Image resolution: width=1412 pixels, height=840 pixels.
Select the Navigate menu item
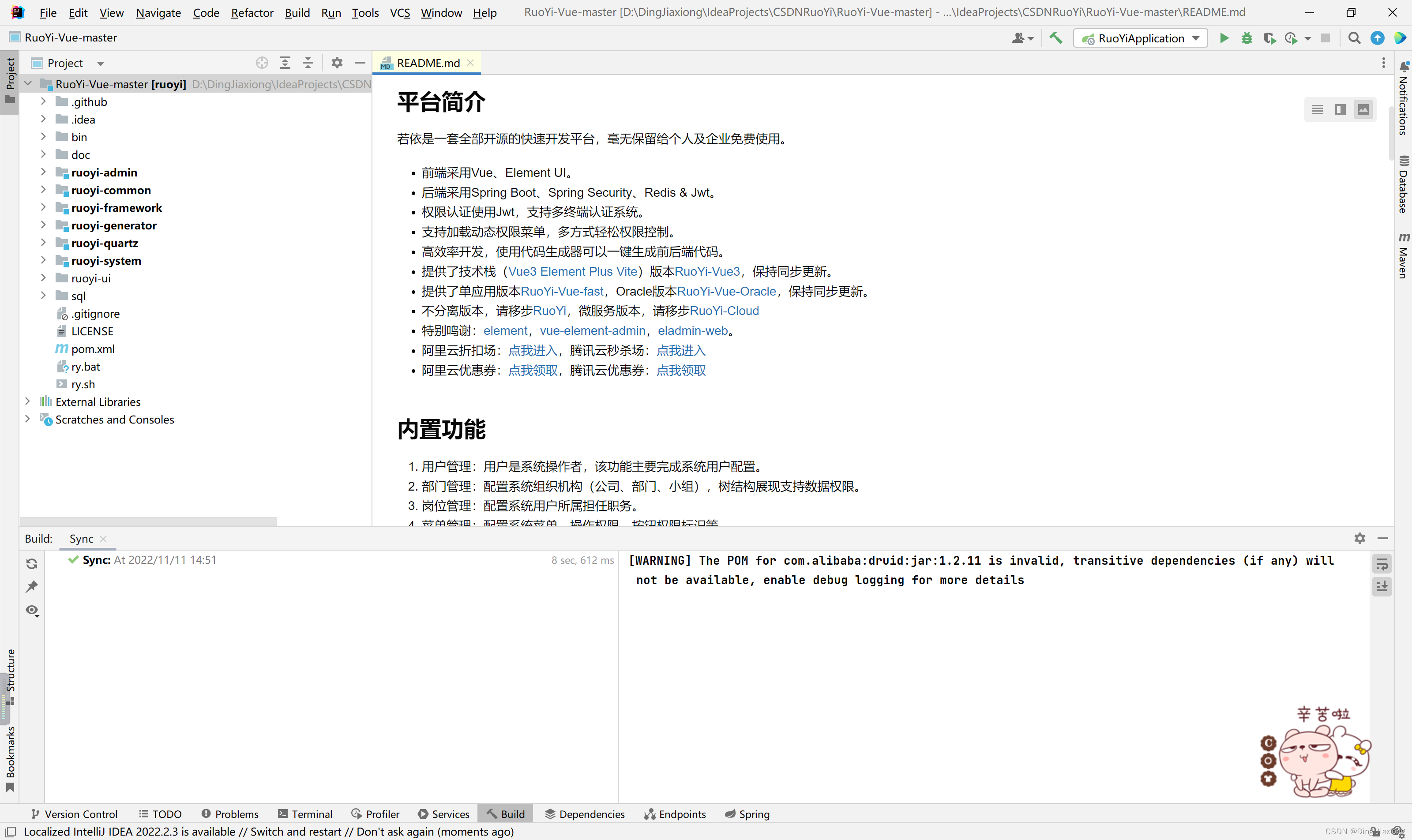(158, 12)
